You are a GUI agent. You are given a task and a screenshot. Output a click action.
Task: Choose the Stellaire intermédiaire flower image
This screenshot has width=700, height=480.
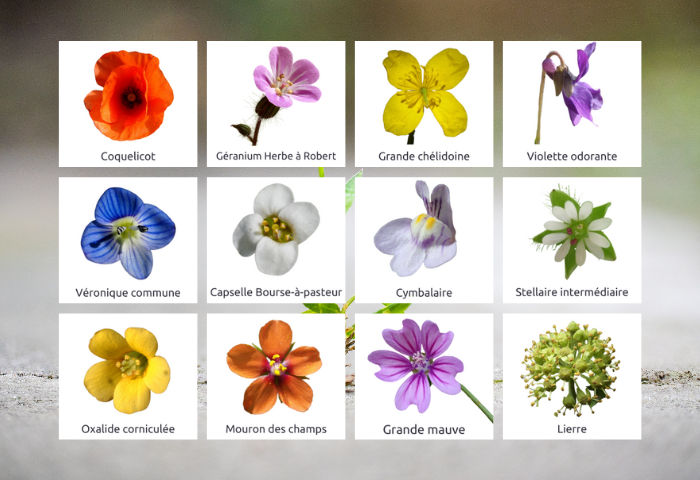pos(575,232)
